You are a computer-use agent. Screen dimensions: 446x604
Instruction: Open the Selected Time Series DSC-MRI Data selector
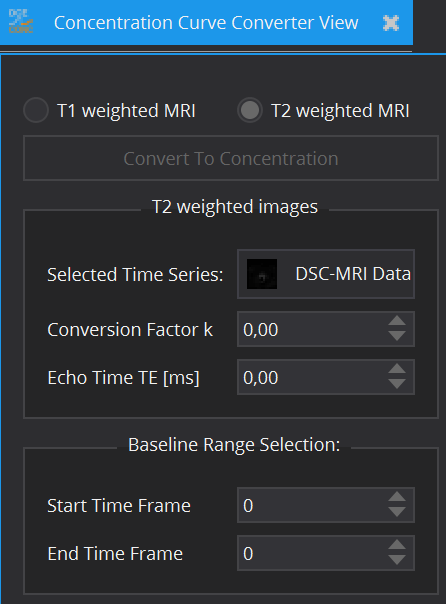(326, 274)
